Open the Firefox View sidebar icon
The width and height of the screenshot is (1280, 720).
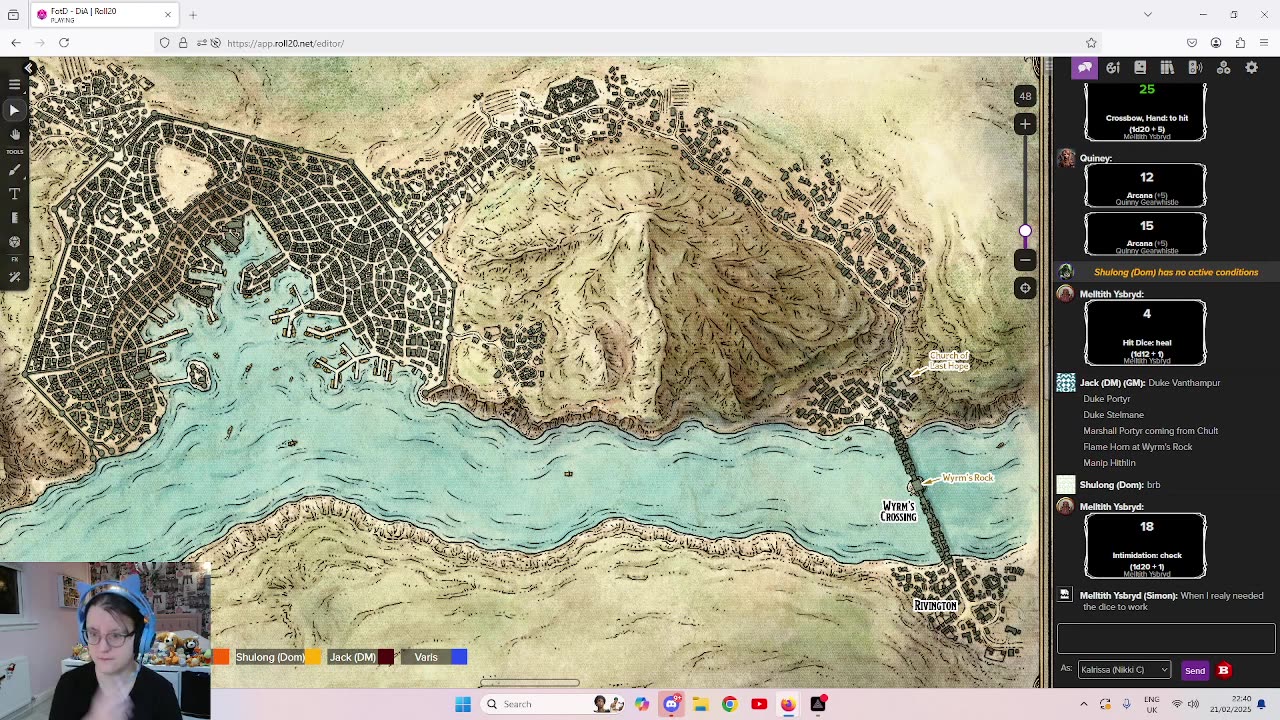pyautogui.click(x=14, y=15)
